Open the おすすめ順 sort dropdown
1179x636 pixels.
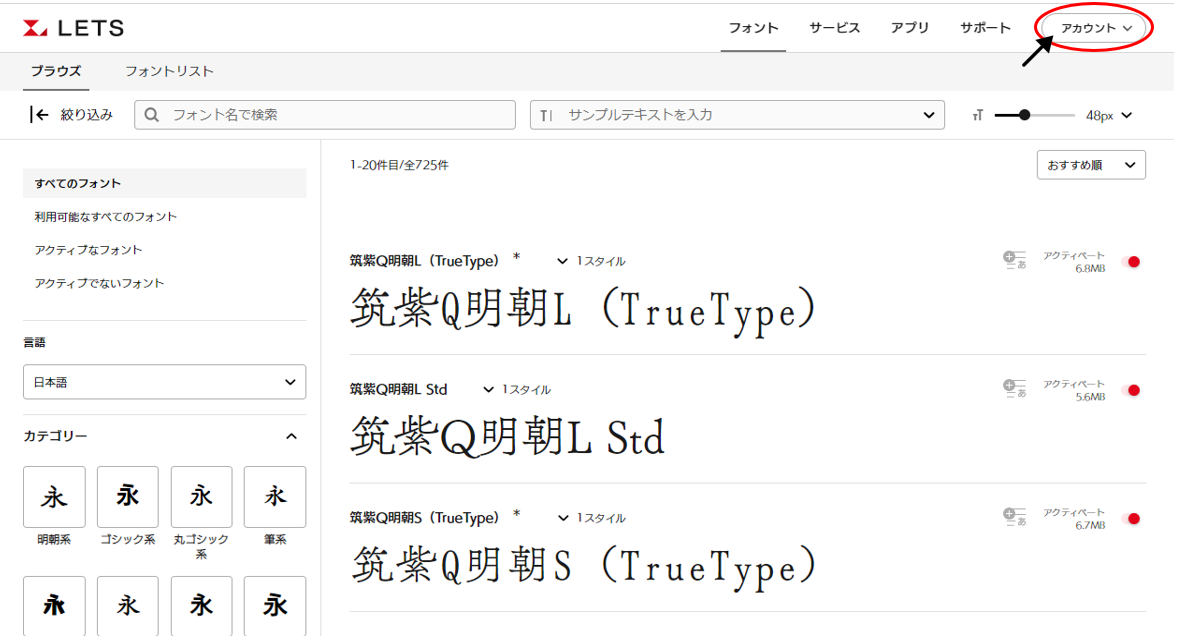[1091, 165]
